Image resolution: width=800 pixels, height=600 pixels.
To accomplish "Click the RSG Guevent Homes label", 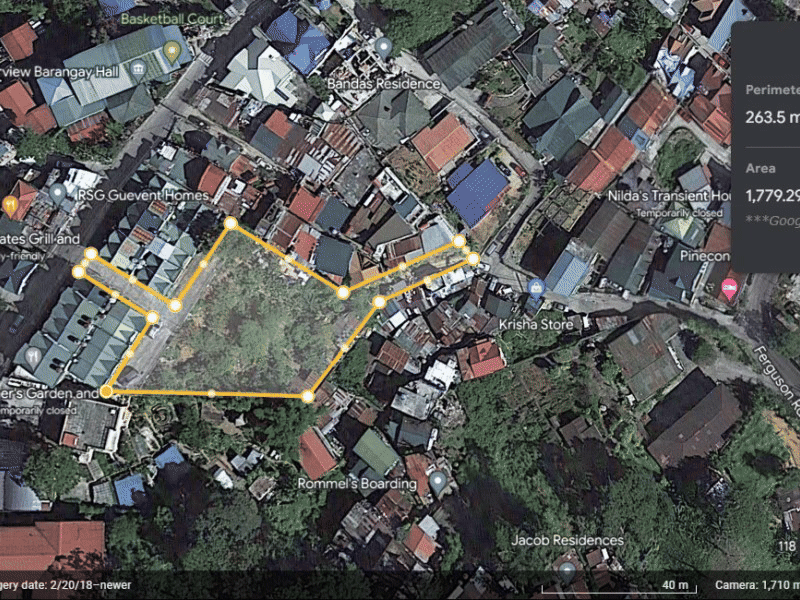I will (142, 196).
